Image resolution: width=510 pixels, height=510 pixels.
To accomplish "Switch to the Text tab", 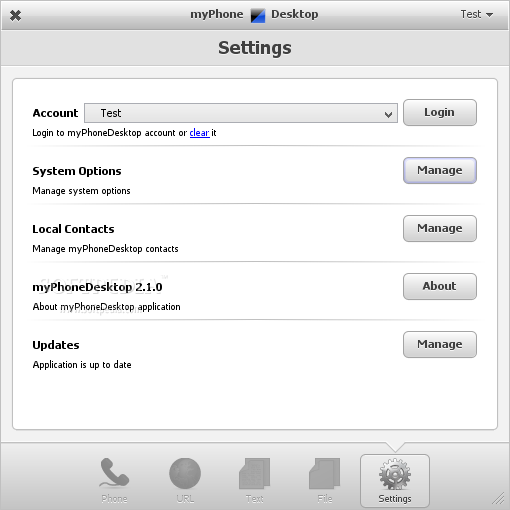I will tap(255, 480).
